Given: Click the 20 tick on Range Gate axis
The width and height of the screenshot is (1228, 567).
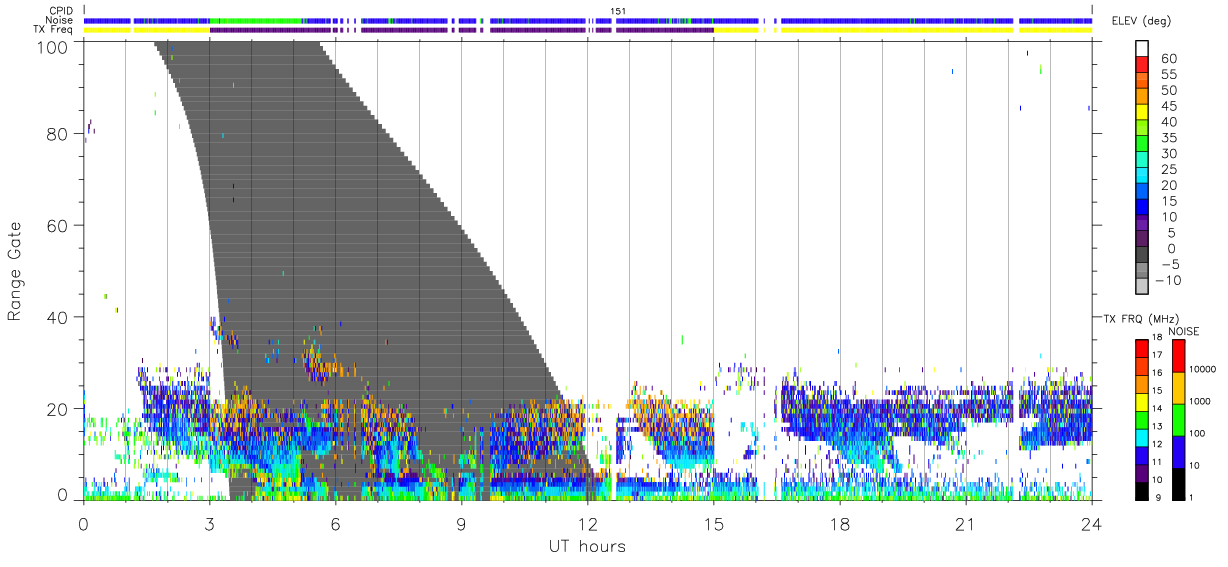Looking at the screenshot, I should point(57,409).
